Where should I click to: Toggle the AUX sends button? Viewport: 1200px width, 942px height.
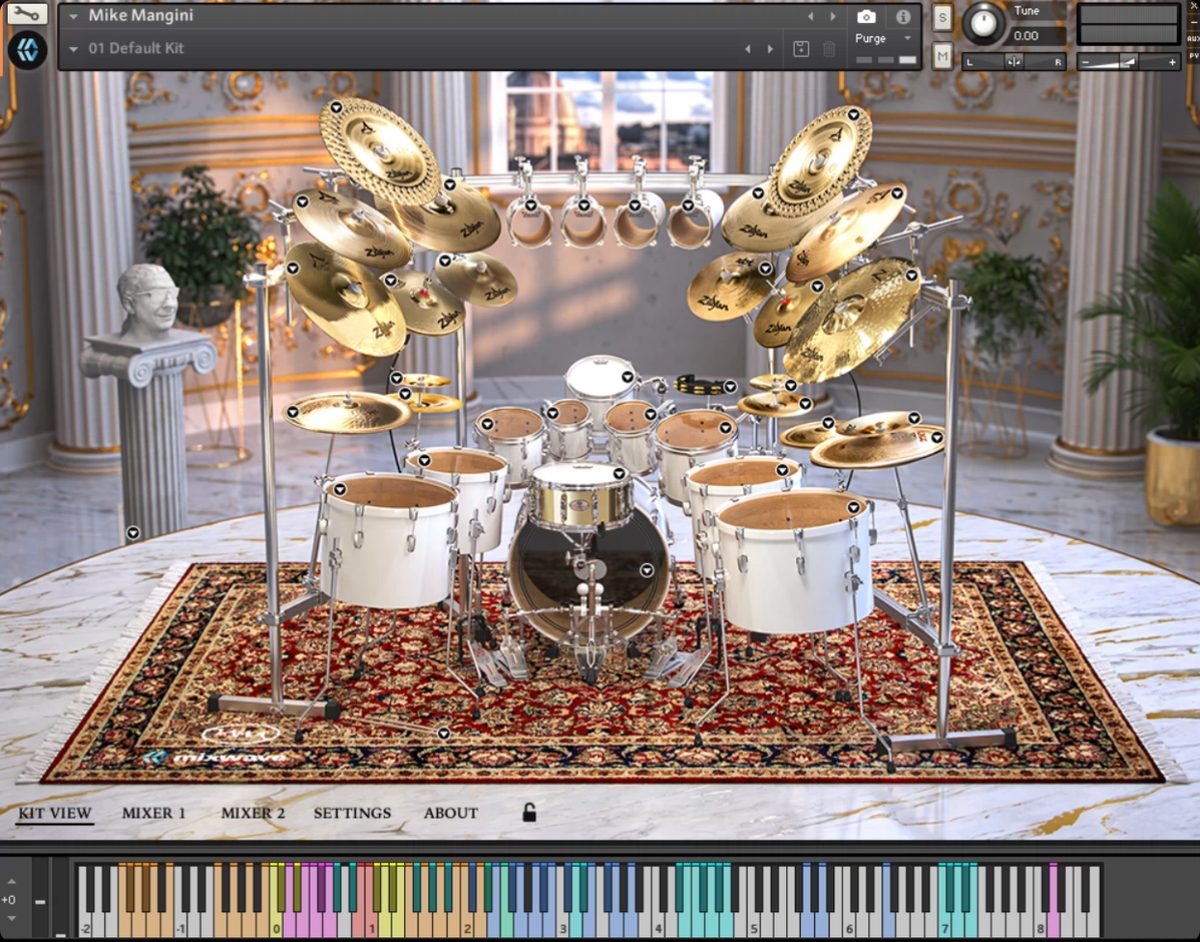click(x=1192, y=39)
